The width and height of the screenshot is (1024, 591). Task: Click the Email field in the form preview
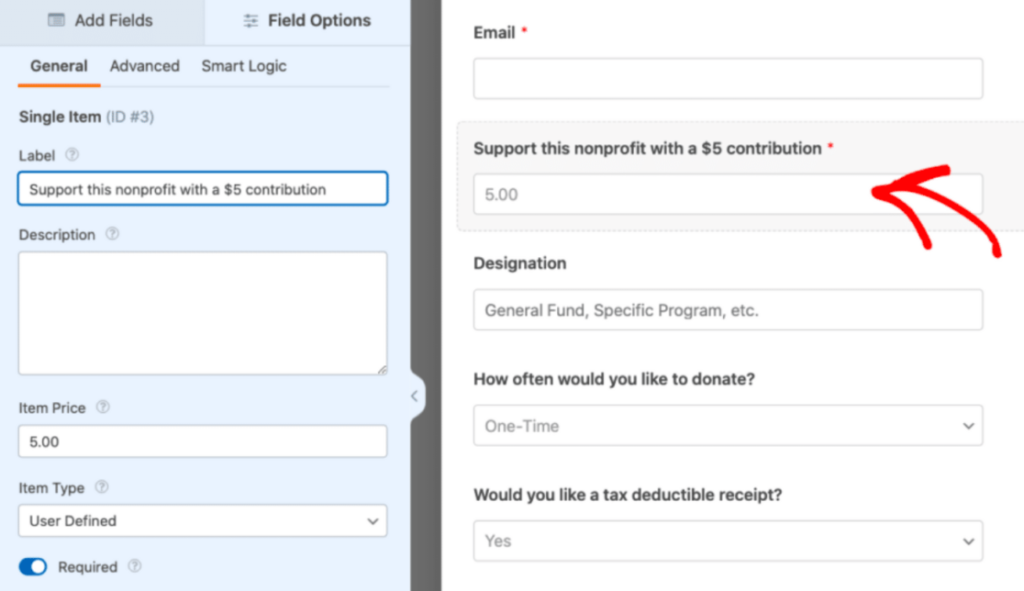[x=727, y=78]
